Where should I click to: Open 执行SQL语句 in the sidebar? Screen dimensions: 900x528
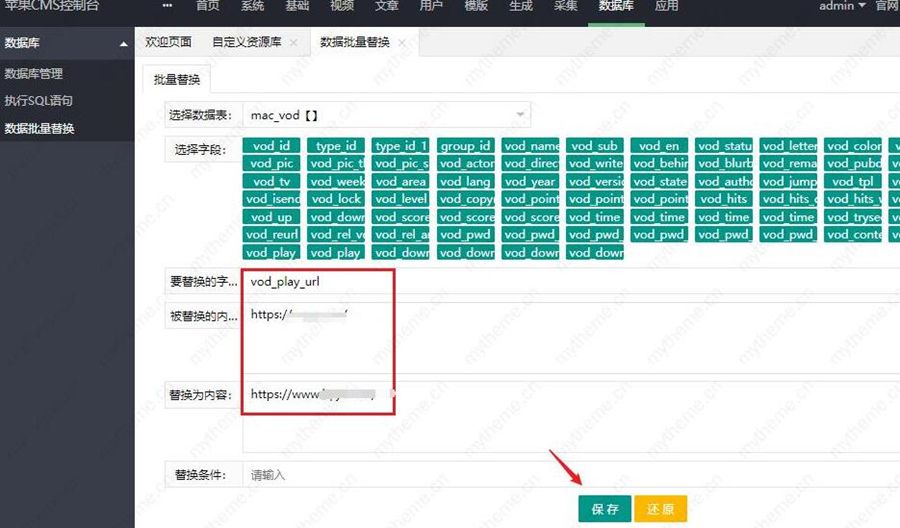pyautogui.click(x=39, y=101)
